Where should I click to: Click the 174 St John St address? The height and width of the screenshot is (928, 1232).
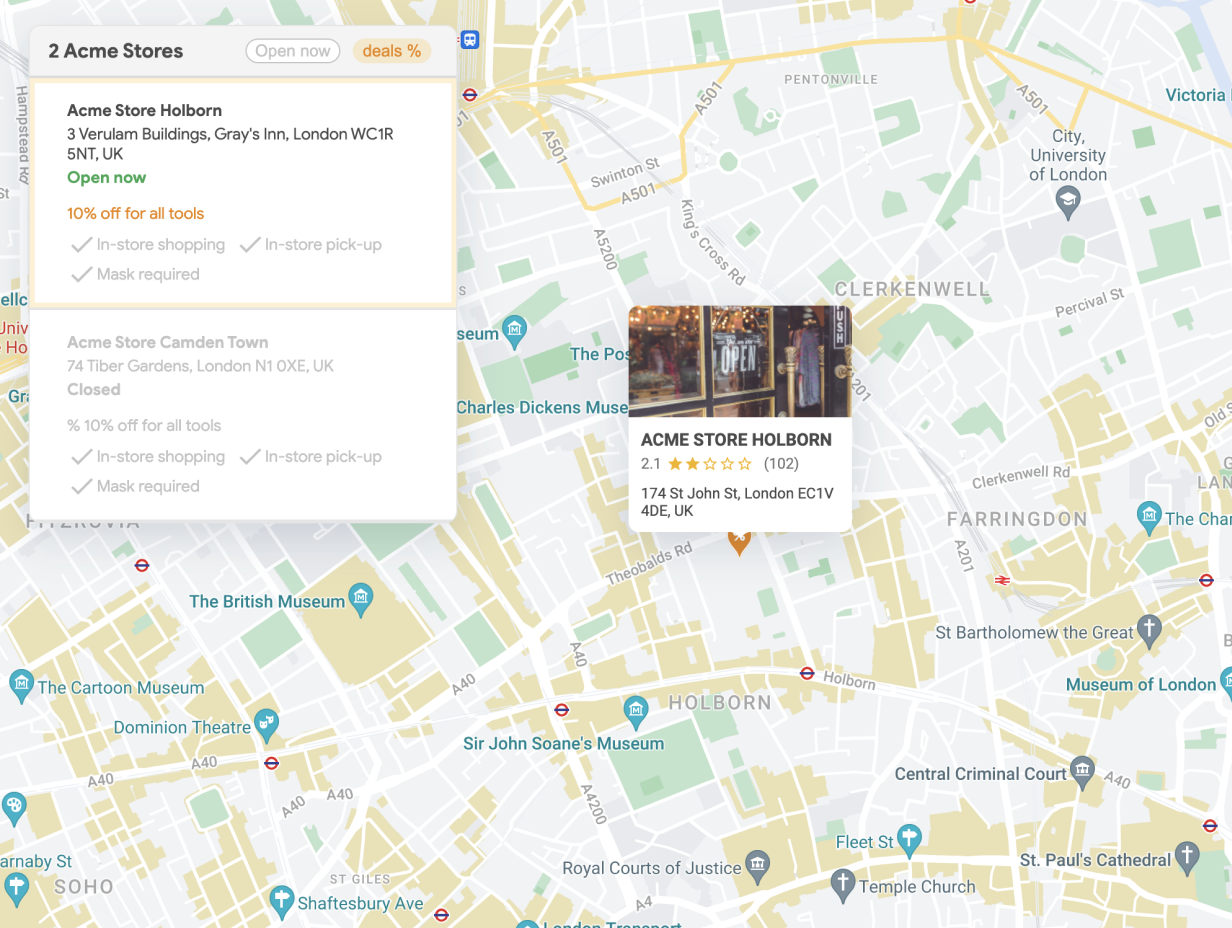pyautogui.click(x=737, y=502)
